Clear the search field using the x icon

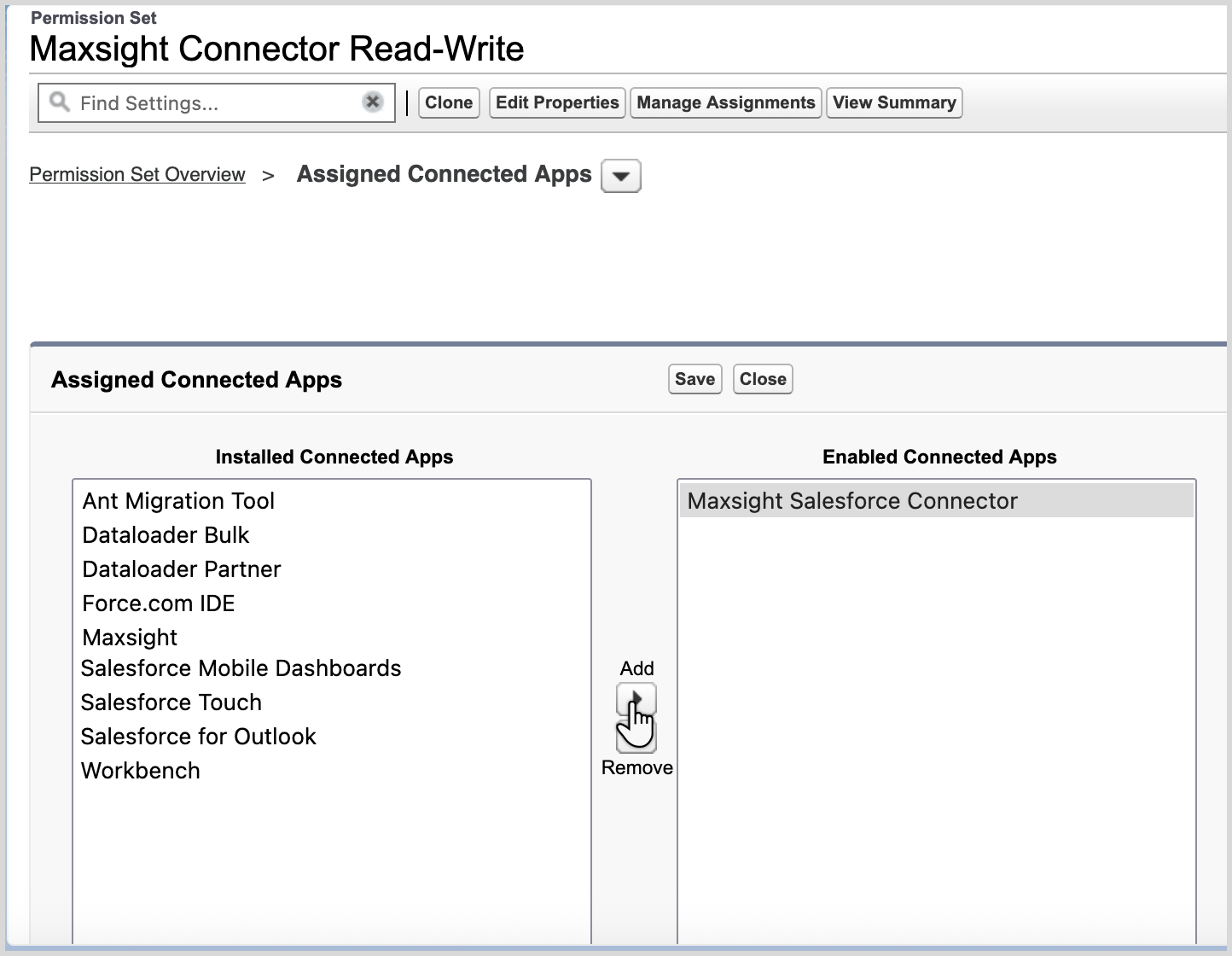(x=372, y=102)
